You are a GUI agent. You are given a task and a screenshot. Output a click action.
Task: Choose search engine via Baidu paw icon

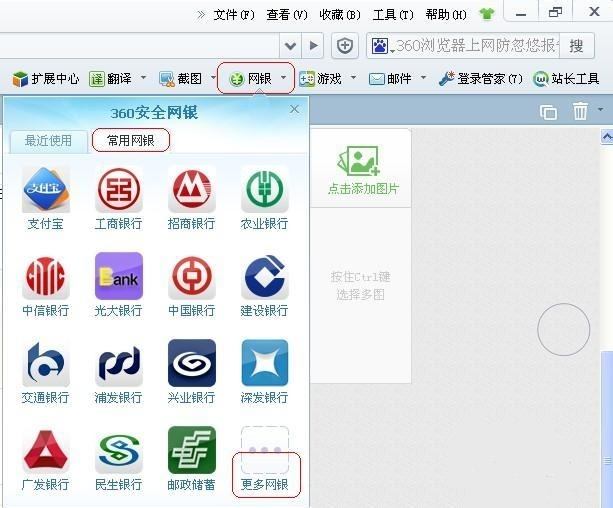(x=381, y=46)
